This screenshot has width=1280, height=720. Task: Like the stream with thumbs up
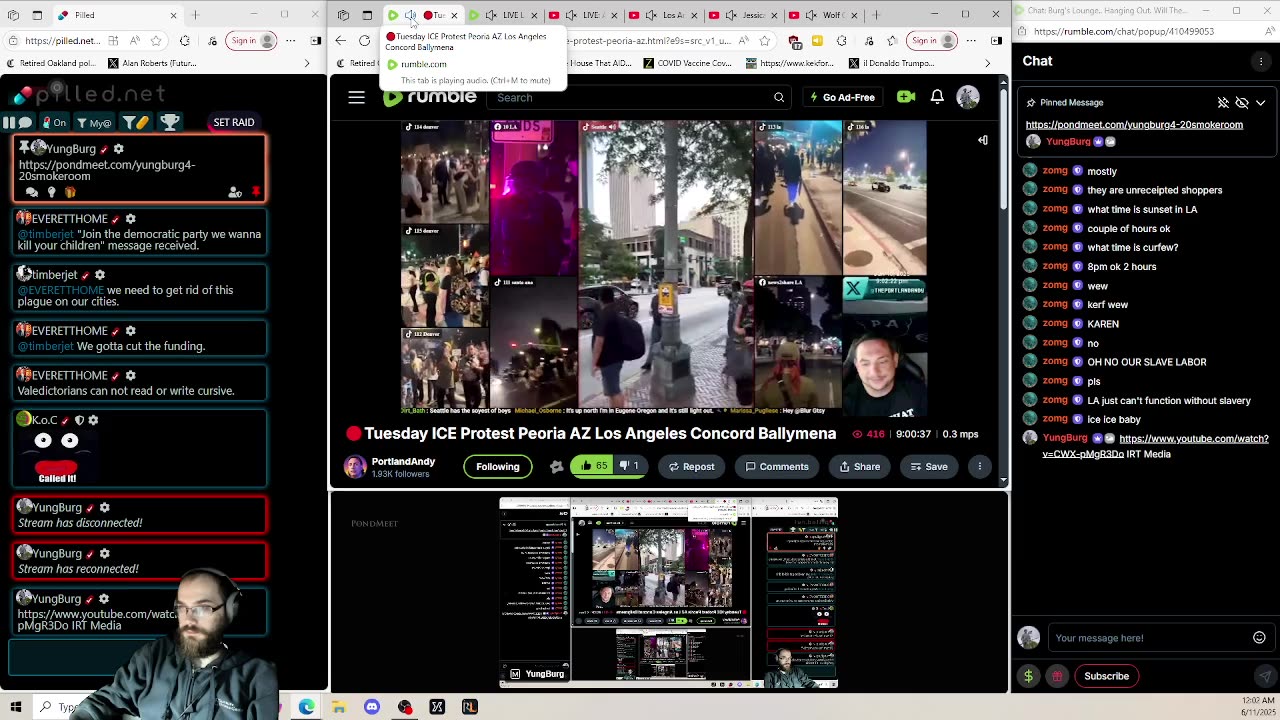coord(593,466)
